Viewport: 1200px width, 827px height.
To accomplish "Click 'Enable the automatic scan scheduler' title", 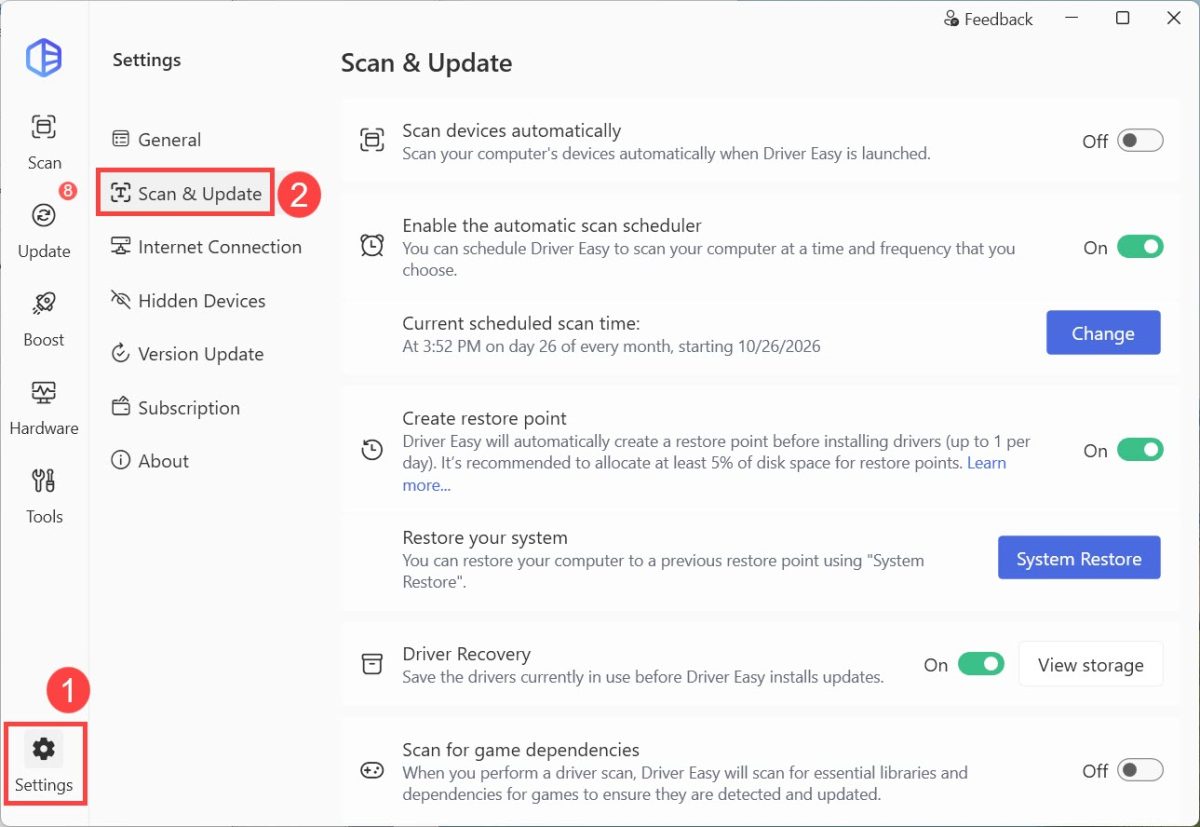I will [552, 225].
